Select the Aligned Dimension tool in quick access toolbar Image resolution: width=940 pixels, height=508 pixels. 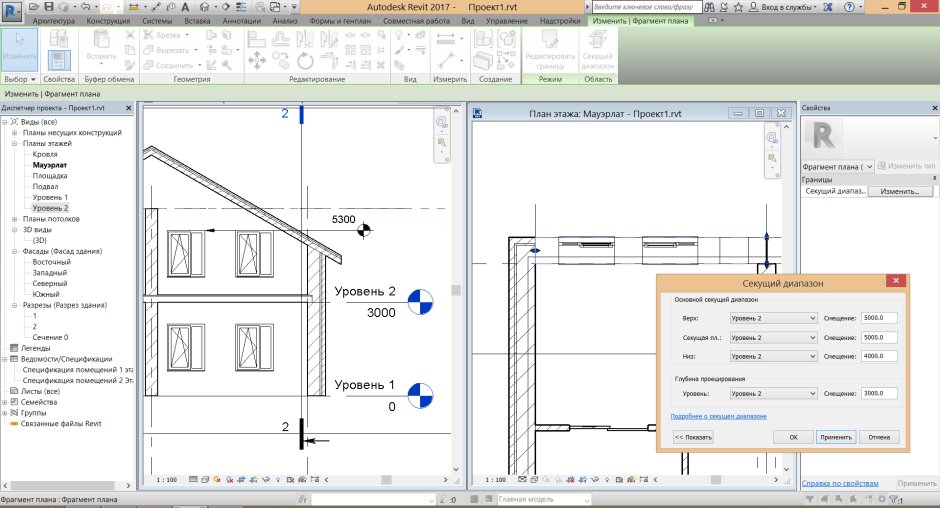[x=156, y=7]
